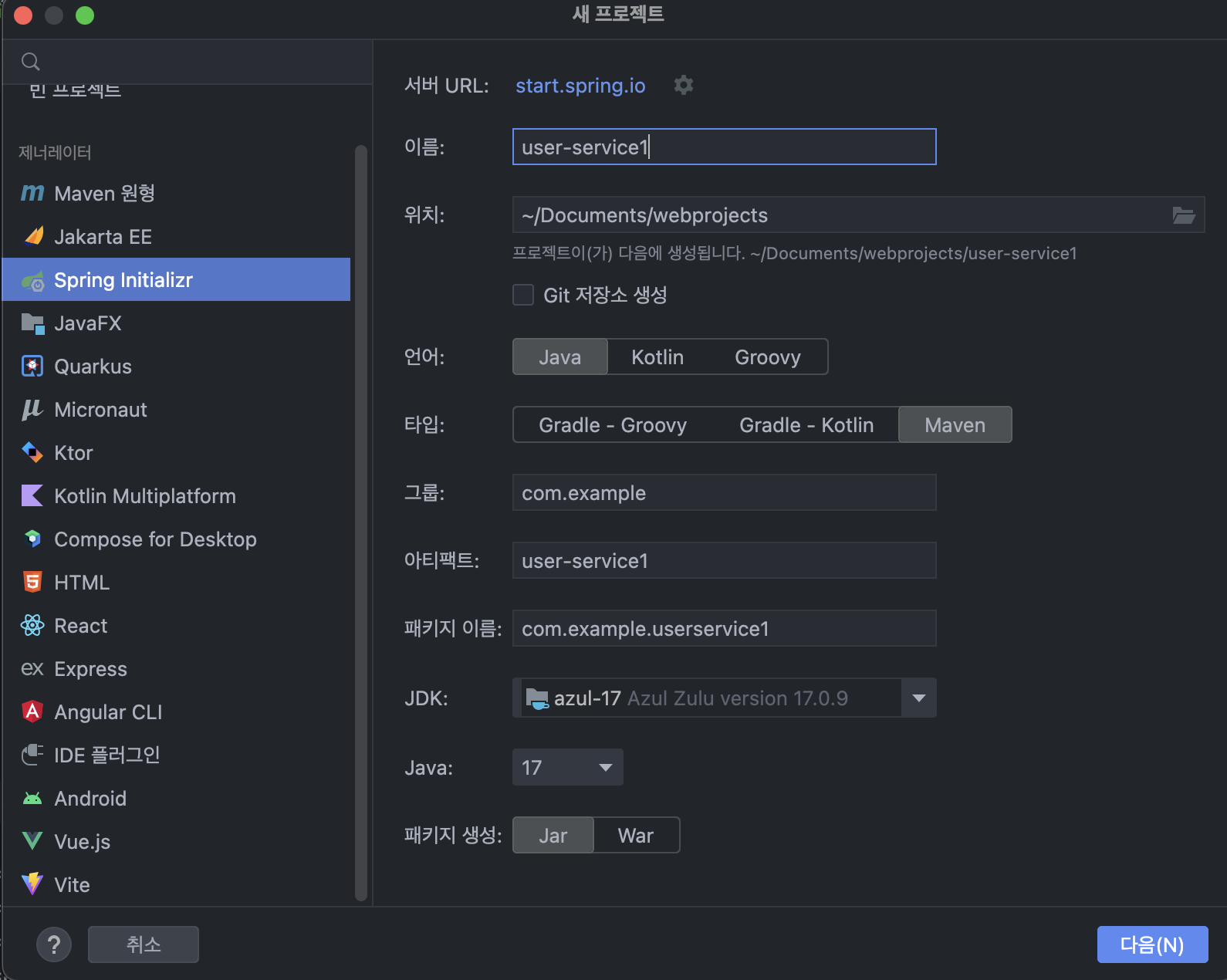Select Java as the language
The height and width of the screenshot is (980, 1227).
click(560, 357)
